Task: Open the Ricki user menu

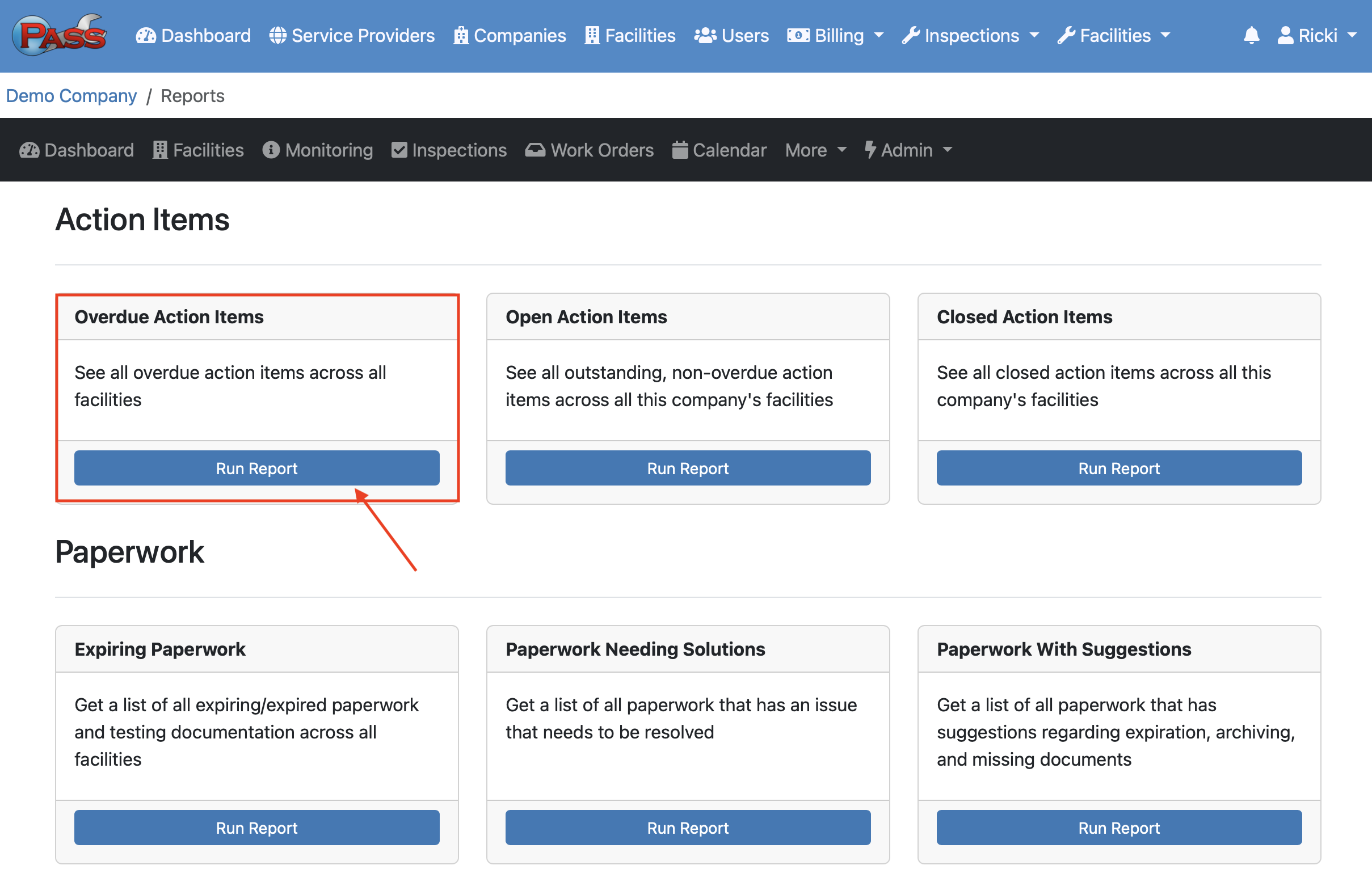Action: 1317,35
